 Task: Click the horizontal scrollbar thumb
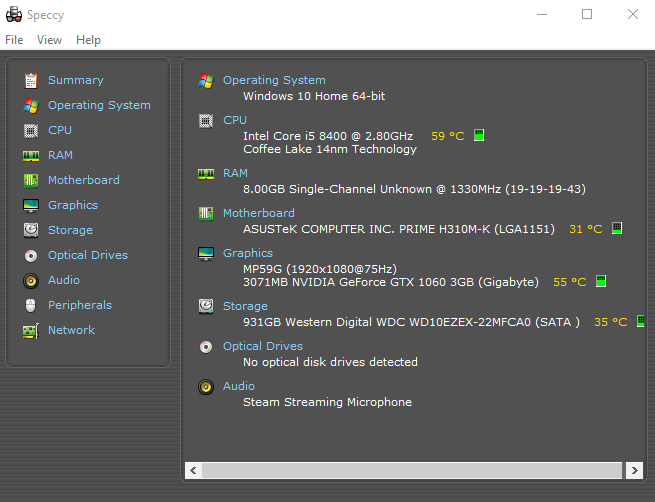[x=412, y=471]
